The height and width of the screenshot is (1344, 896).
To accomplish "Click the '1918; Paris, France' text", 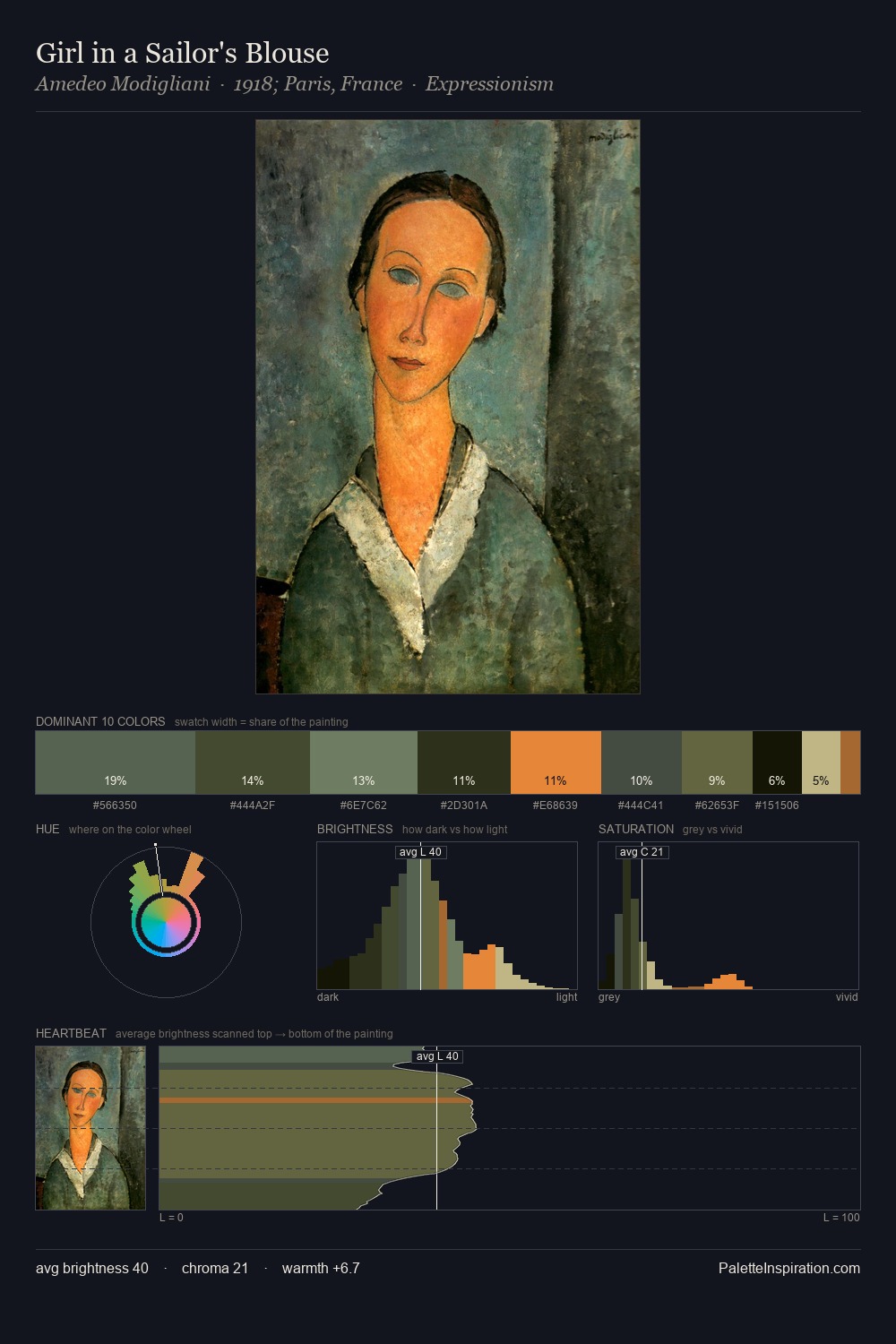I will (318, 83).
